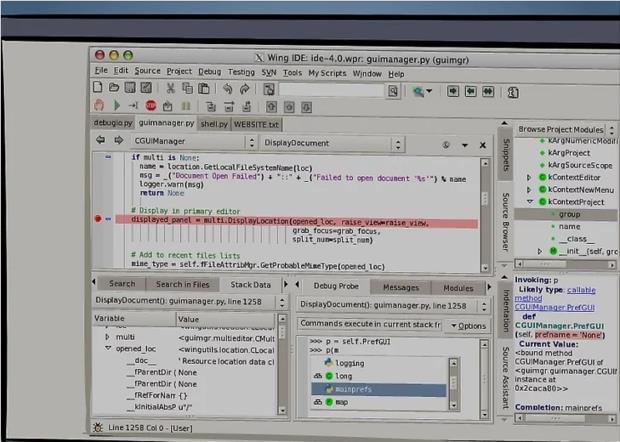Open the DisplayDocument method dropdown
Screen dimensions: 620x442
click(332, 144)
